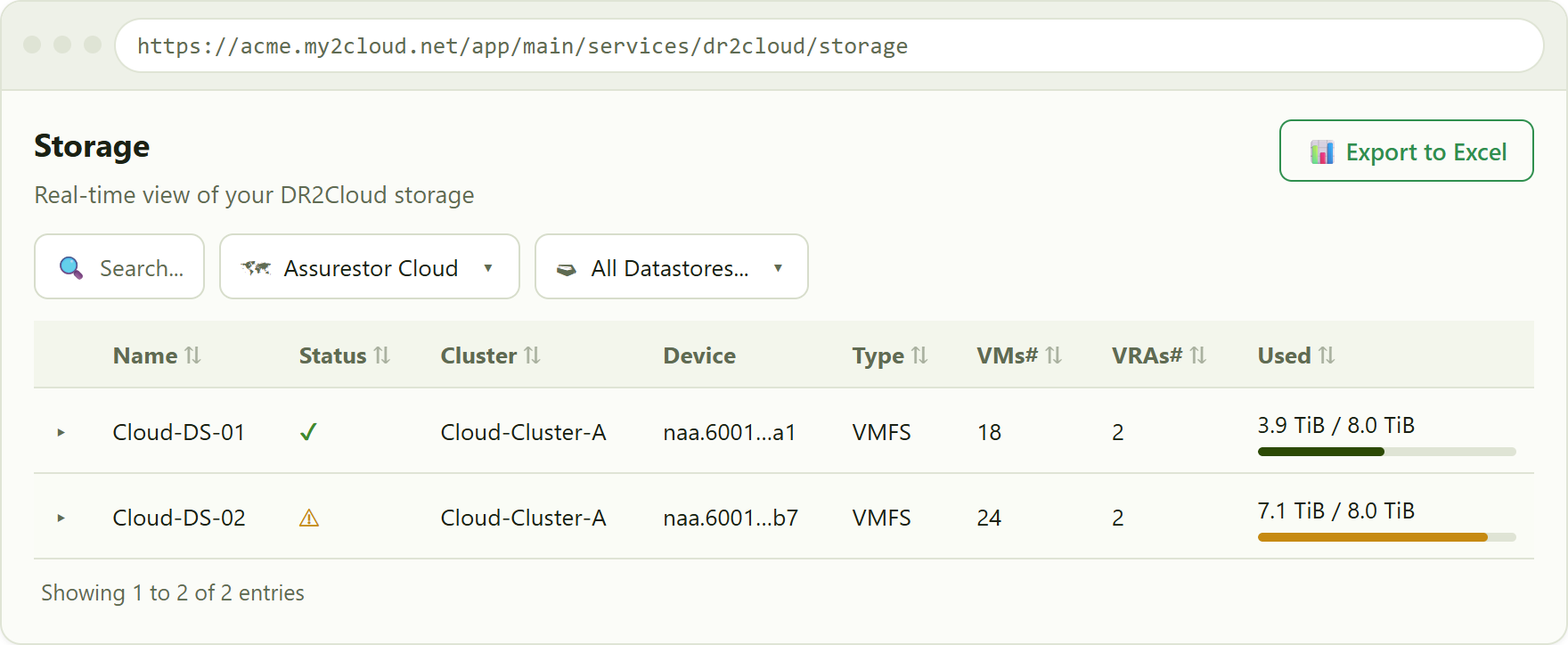Sort by Type using its sort arrows
Screen dimensions: 1568x645
click(x=919, y=355)
